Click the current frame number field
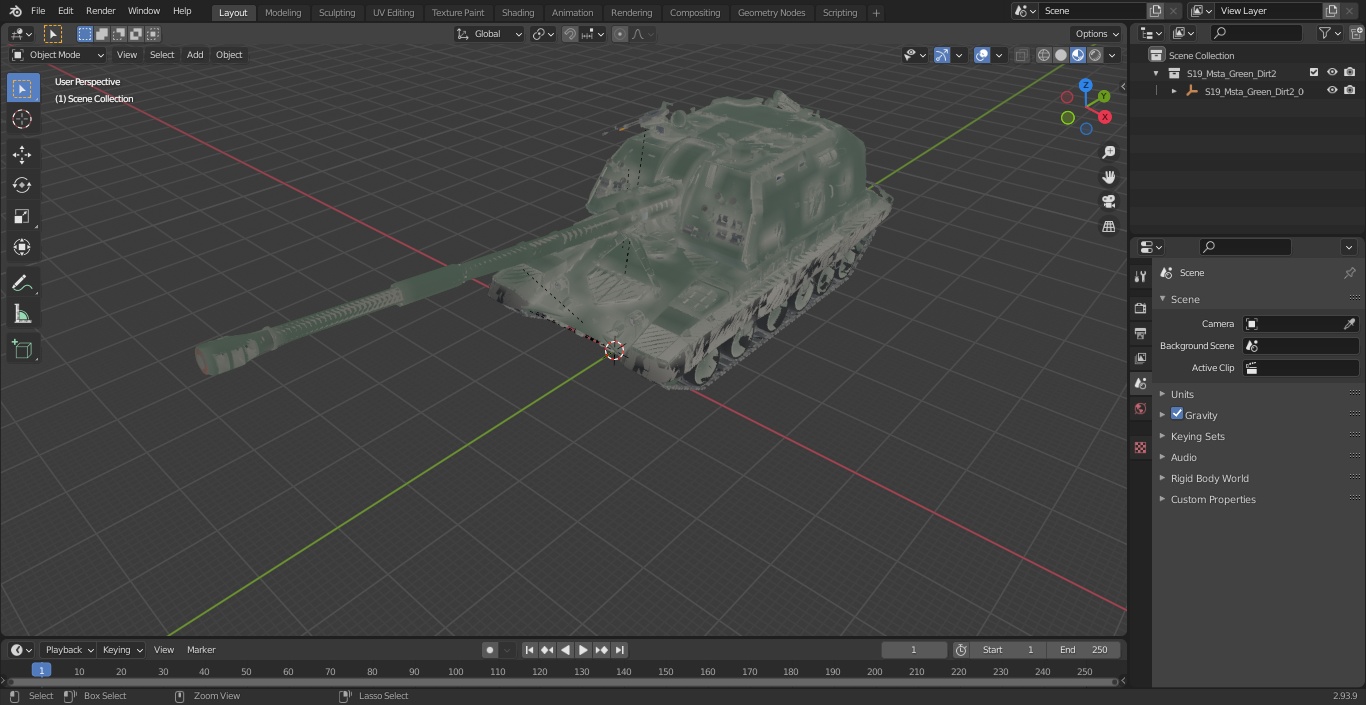1366x705 pixels. [914, 650]
